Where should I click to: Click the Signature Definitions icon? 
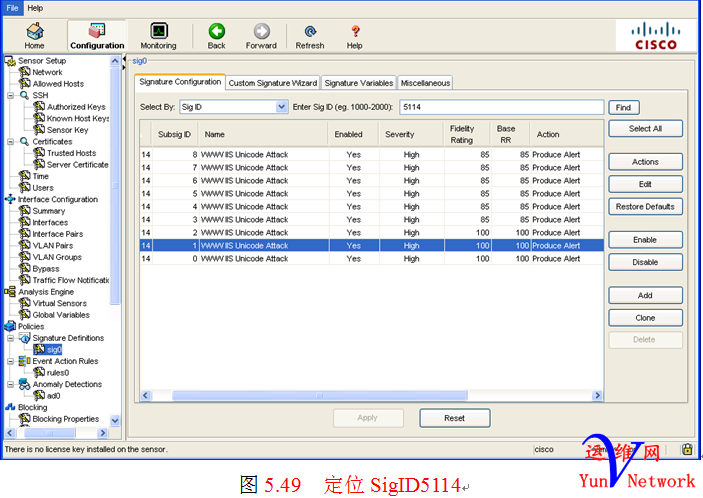25,338
